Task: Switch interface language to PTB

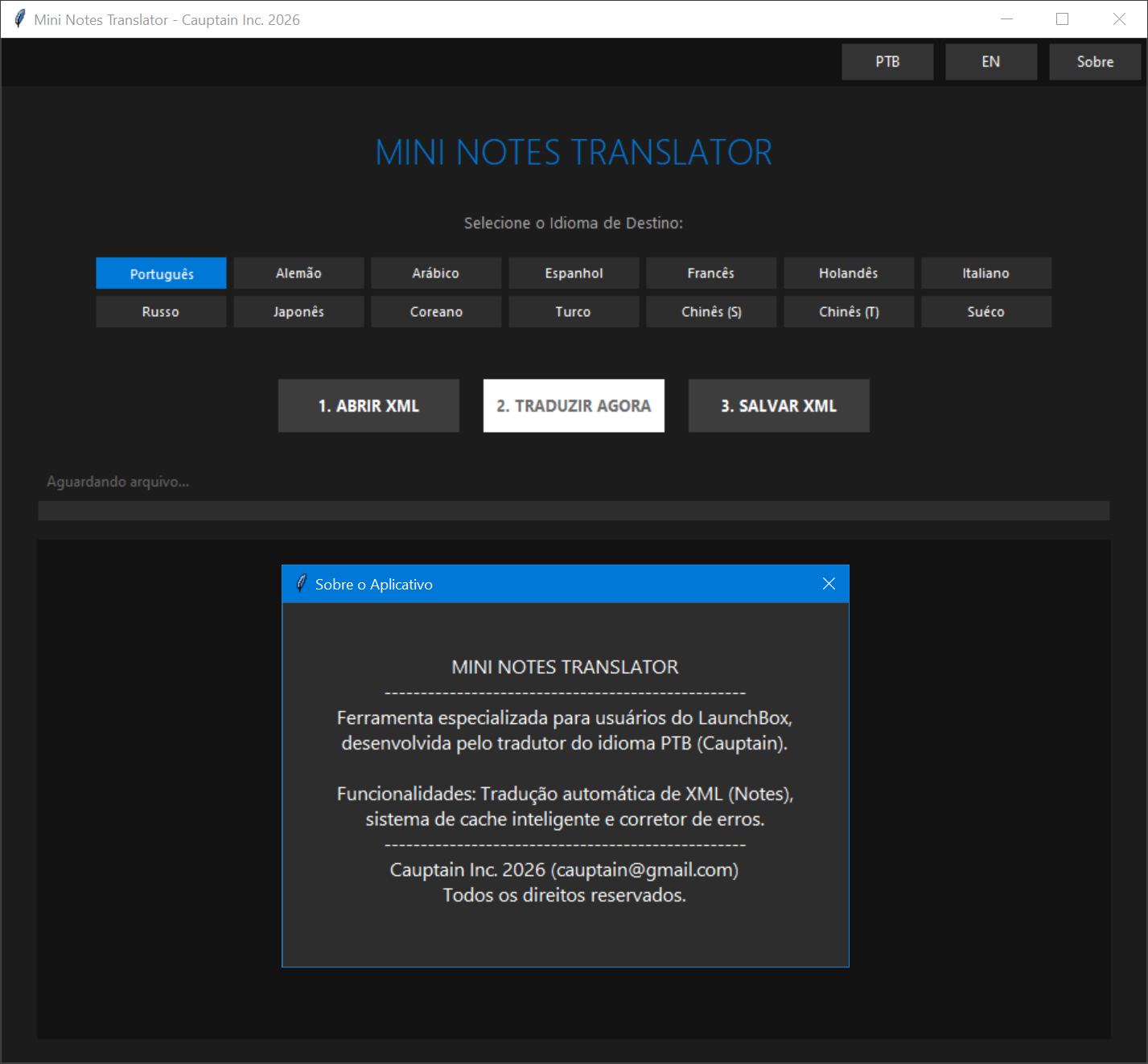Action: point(887,62)
